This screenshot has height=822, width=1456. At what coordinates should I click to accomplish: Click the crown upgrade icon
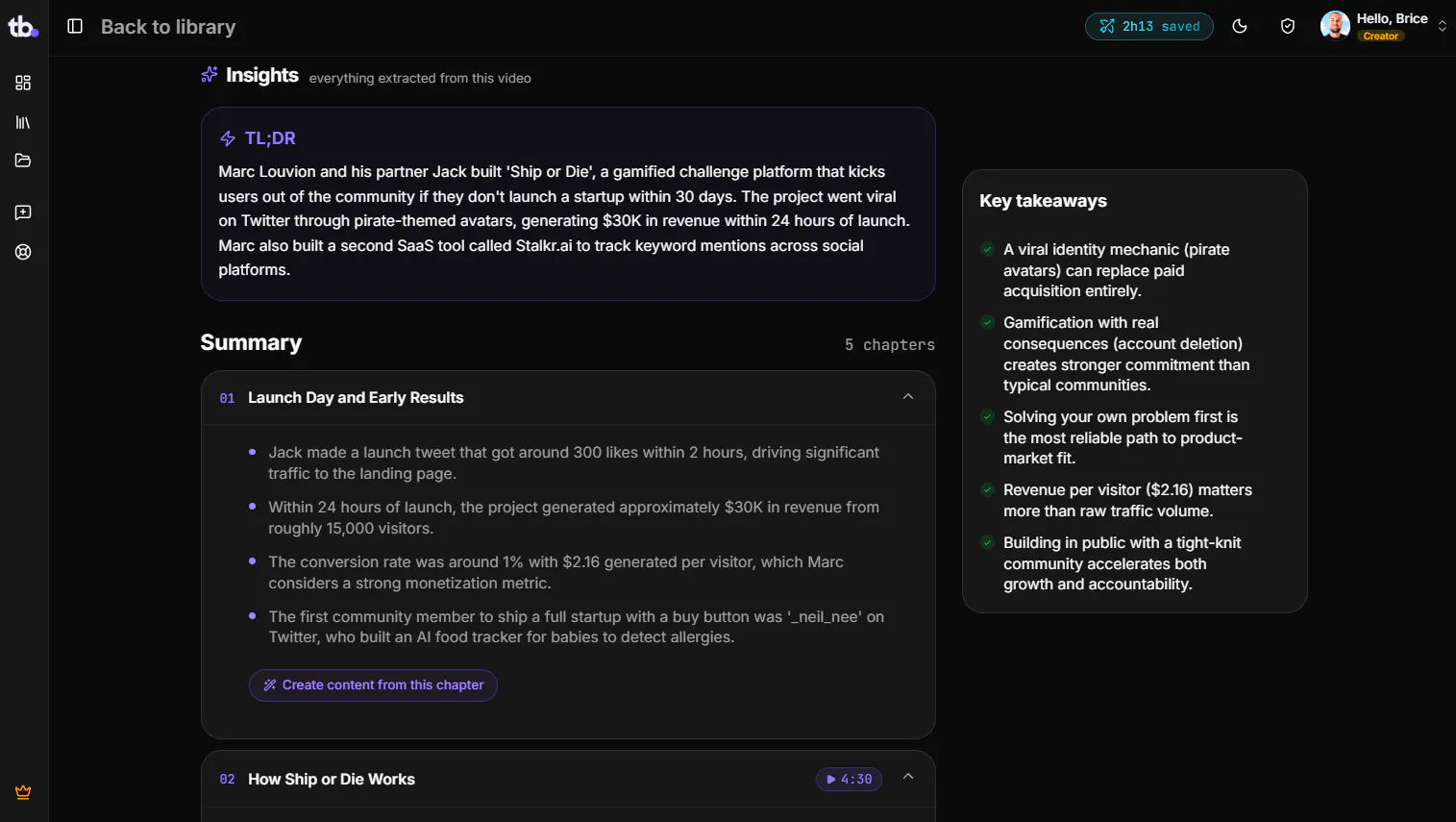[23, 792]
